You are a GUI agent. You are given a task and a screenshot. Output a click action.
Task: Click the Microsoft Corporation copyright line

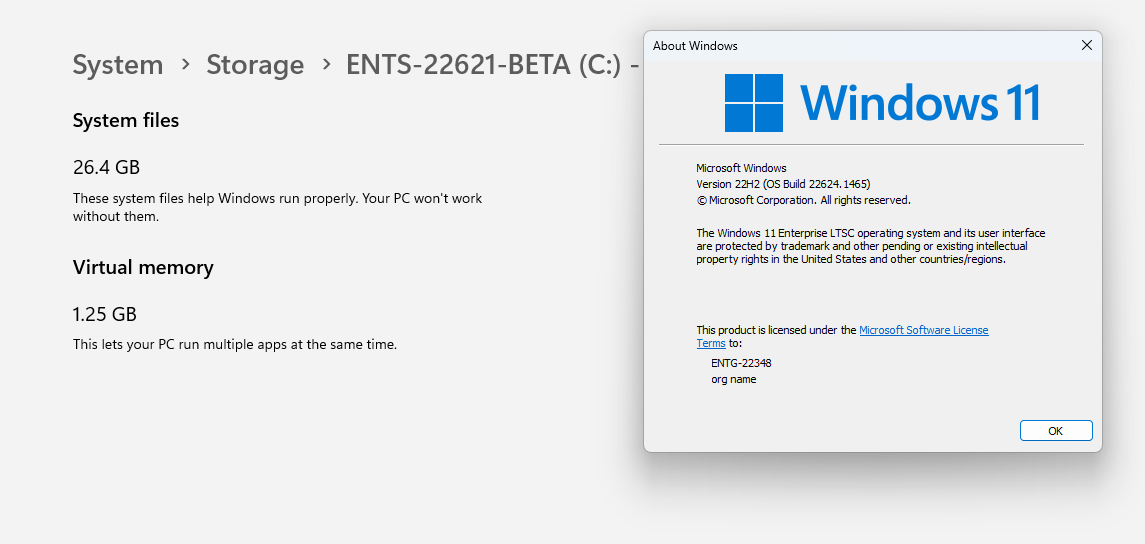pyautogui.click(x=803, y=200)
